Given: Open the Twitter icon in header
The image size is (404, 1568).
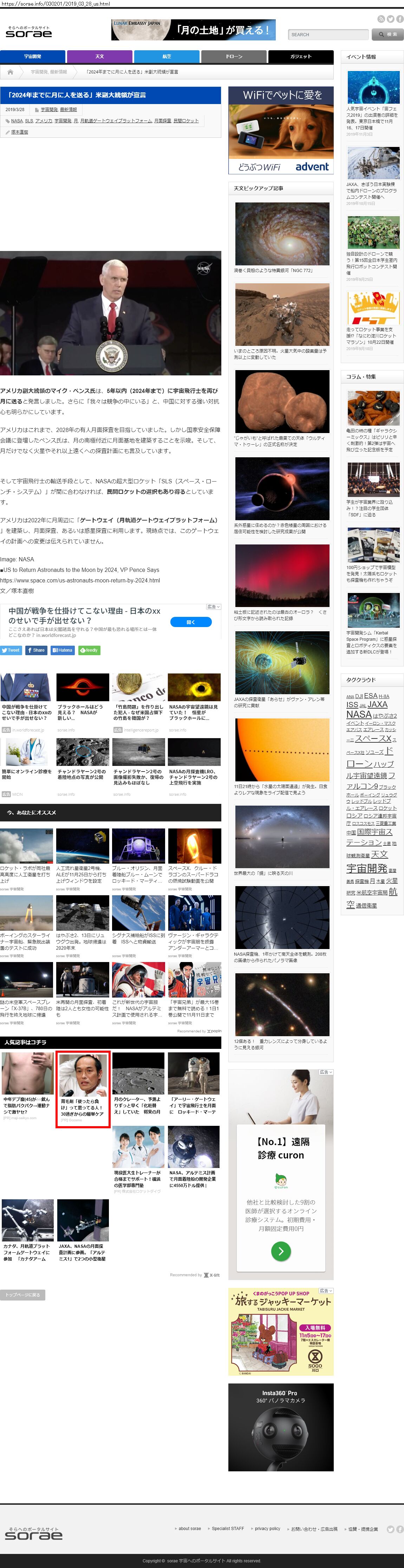Looking at the screenshot, I should point(391,19).
